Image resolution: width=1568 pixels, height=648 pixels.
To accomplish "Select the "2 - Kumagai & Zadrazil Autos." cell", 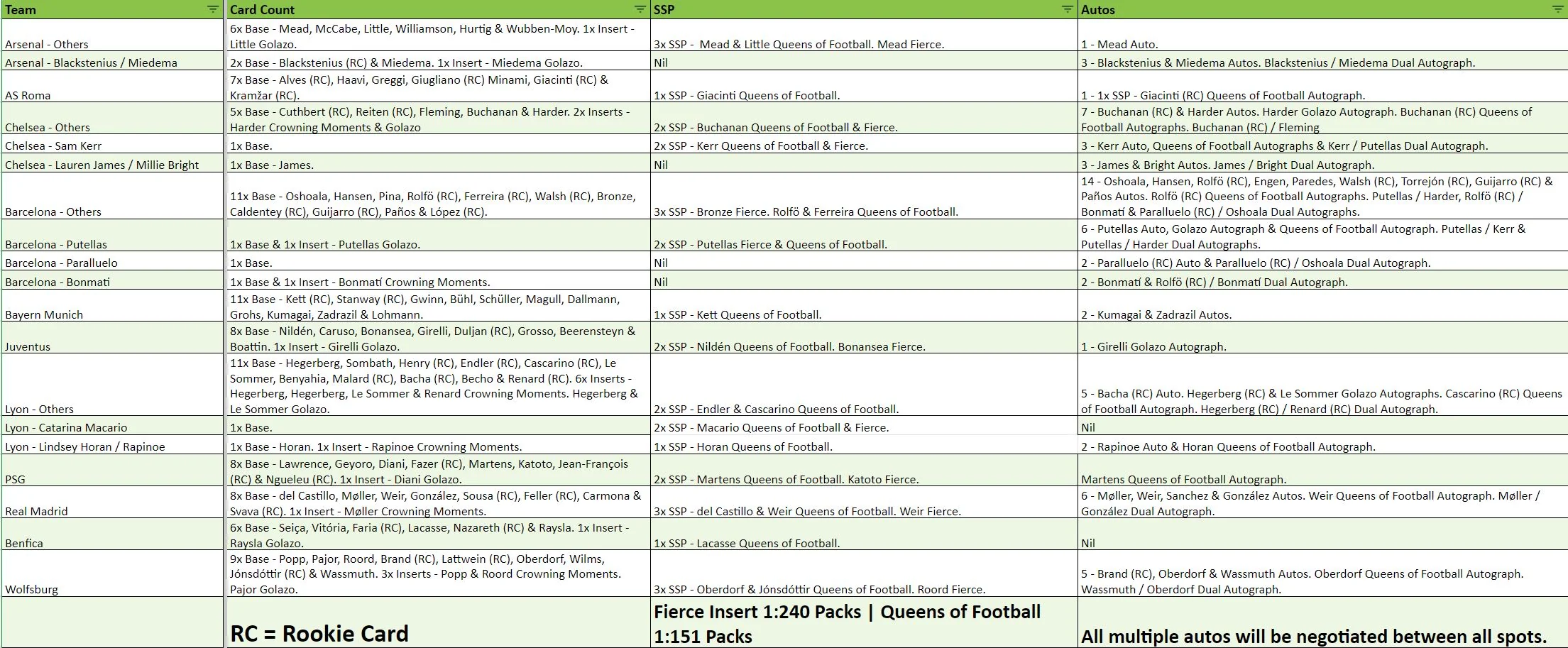I will pos(1322,306).
